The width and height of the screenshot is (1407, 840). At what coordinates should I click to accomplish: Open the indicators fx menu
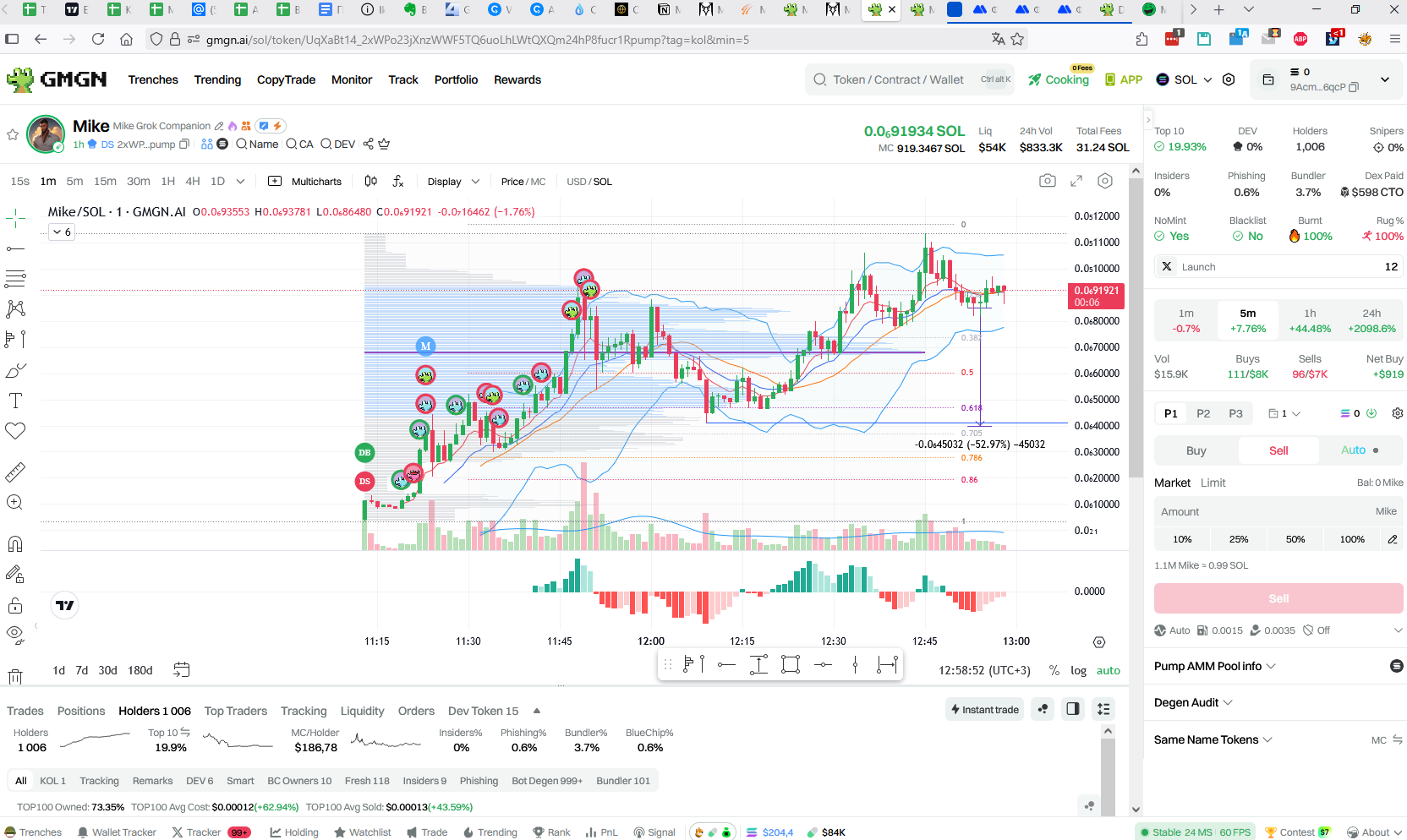click(398, 181)
